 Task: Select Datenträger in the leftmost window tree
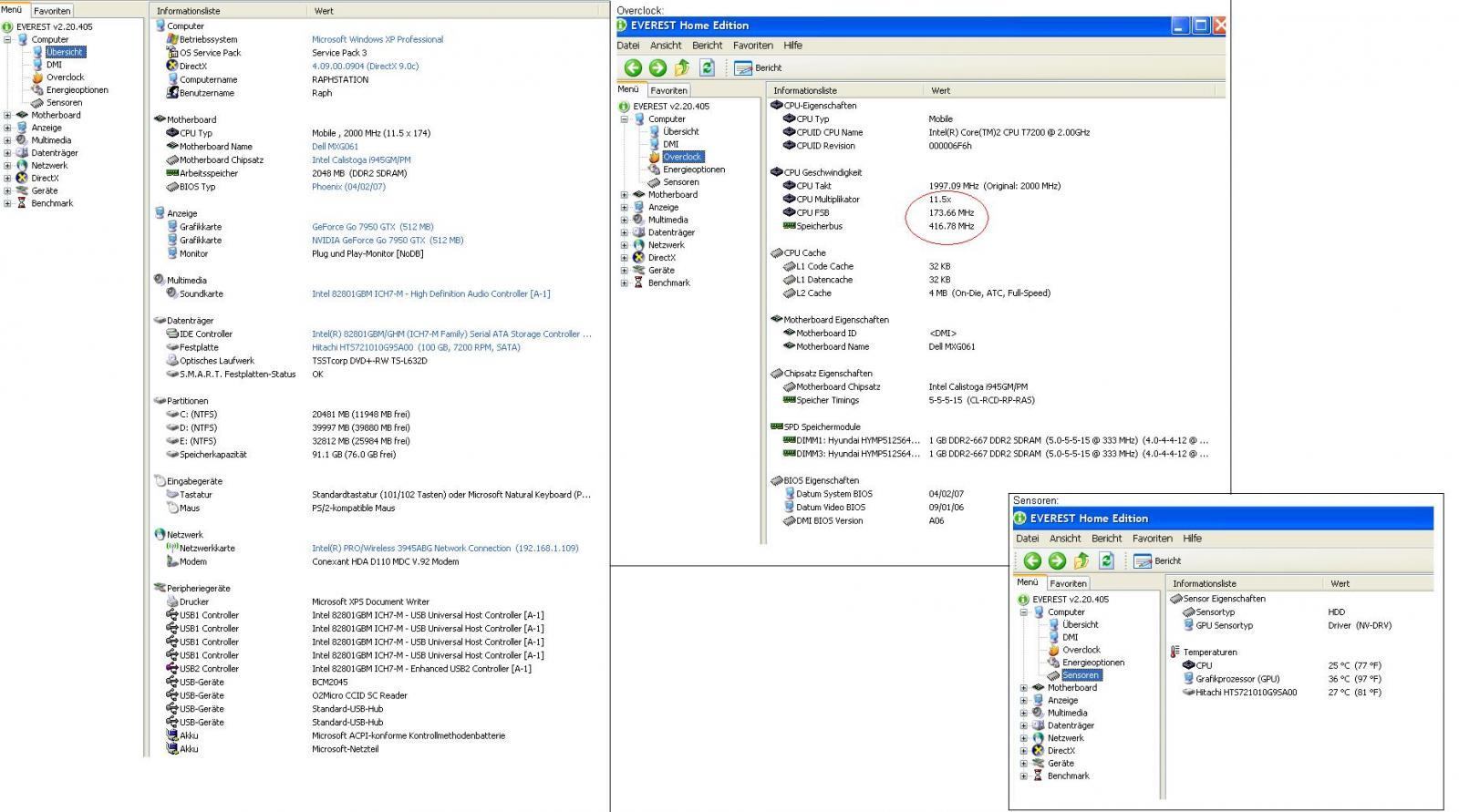55,153
